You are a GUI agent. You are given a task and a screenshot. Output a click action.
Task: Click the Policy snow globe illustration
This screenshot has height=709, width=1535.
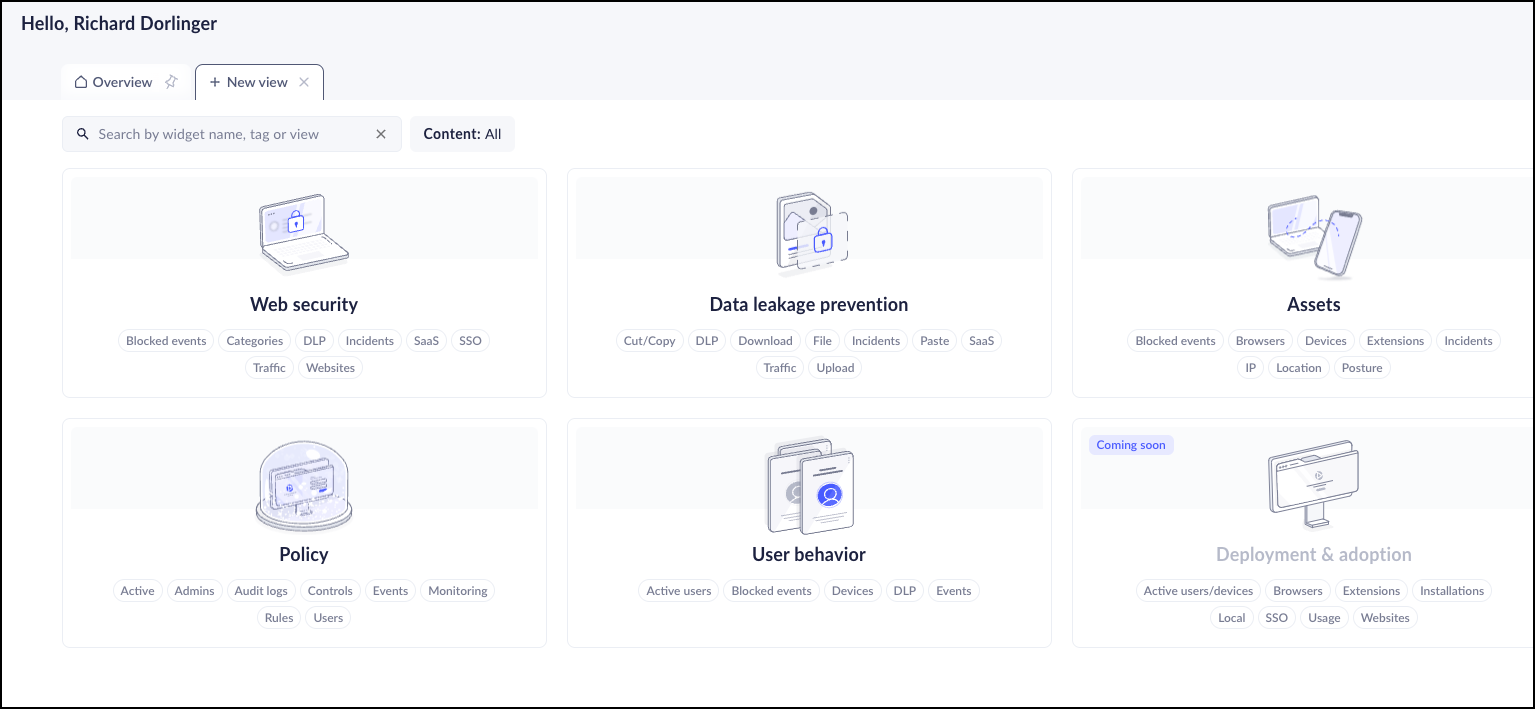[x=304, y=486]
